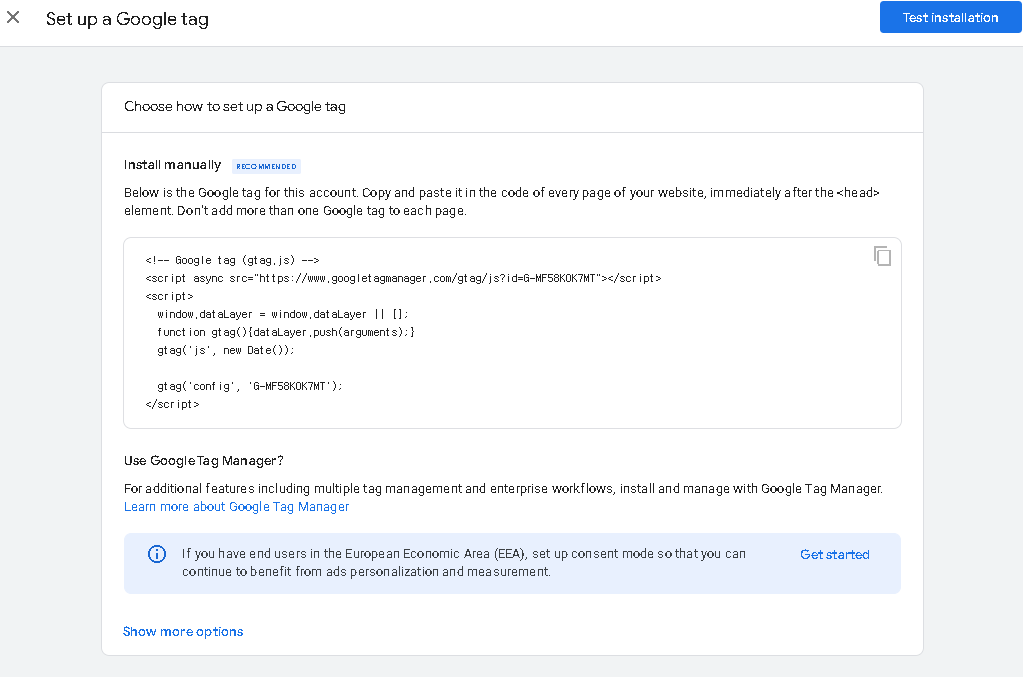Select the Choose how to set up header
Image resolution: width=1023 pixels, height=677 pixels.
235,106
